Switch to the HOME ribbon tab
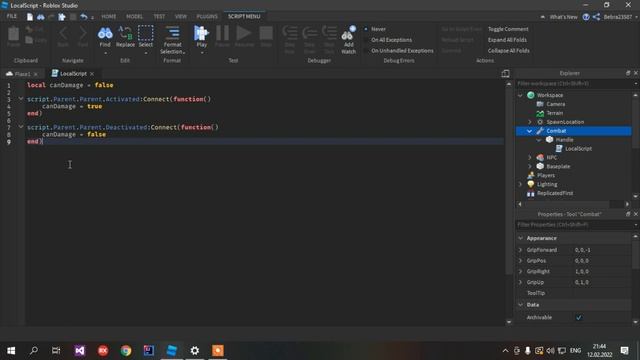Viewport: 640px width, 360px height. tap(109, 17)
